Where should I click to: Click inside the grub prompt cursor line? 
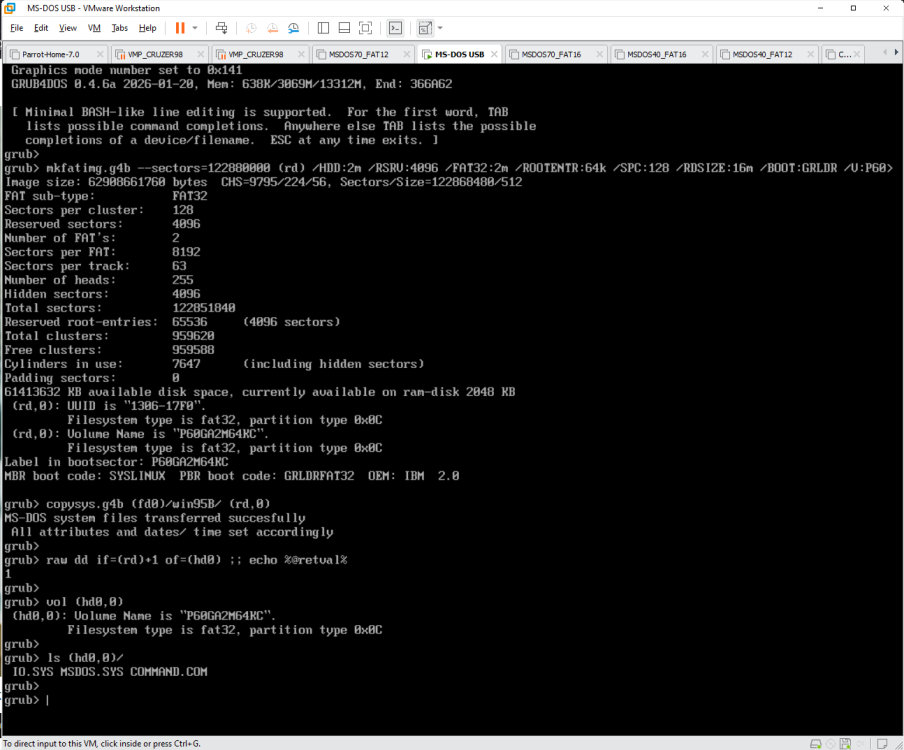click(x=27, y=700)
